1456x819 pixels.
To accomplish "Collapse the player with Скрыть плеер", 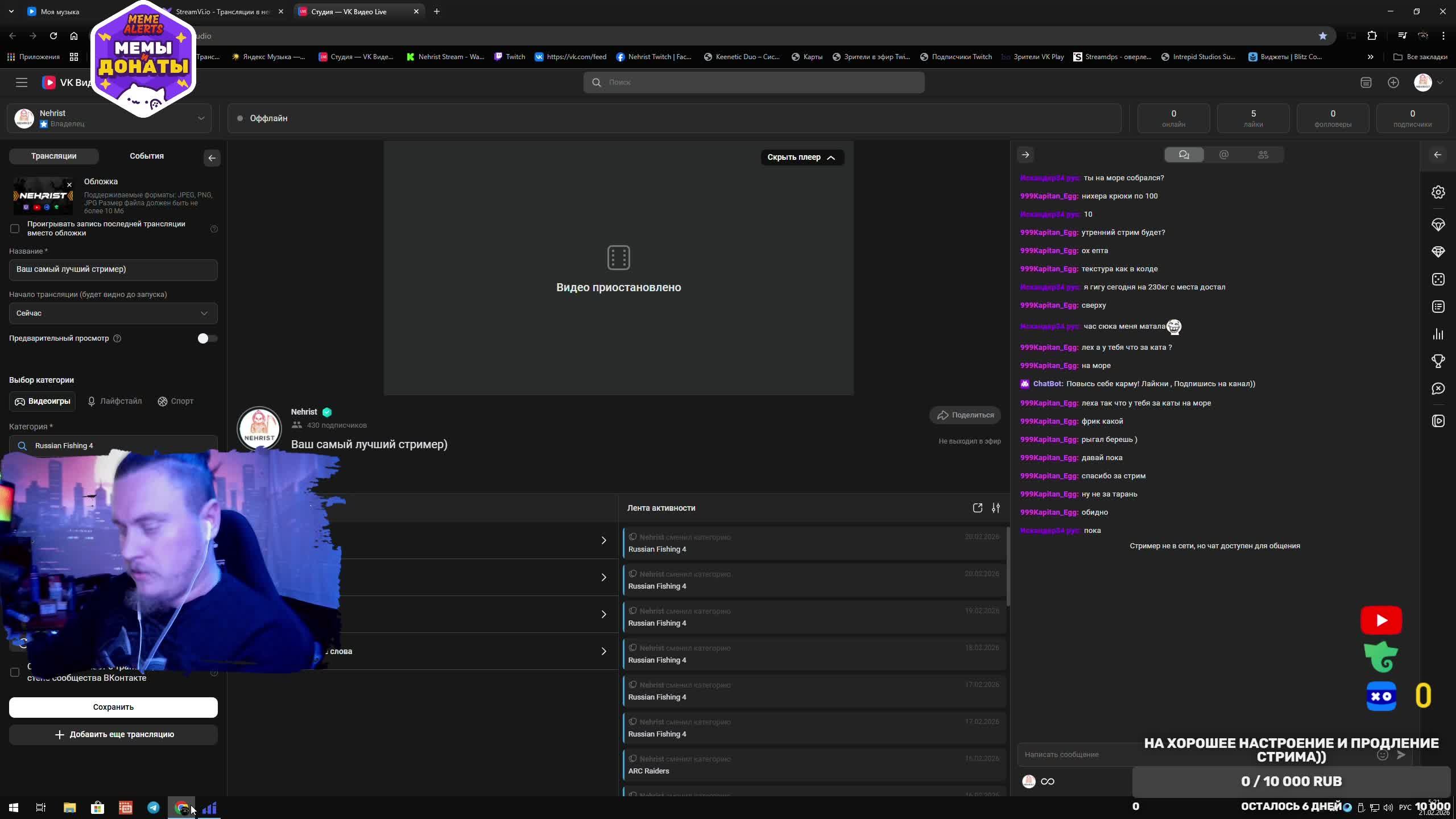I will click(x=801, y=158).
